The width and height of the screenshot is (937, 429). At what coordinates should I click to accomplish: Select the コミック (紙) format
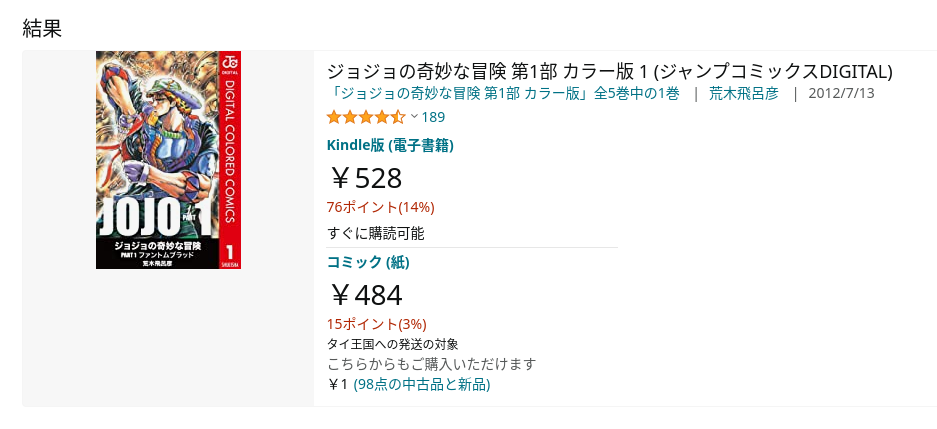pos(368,262)
